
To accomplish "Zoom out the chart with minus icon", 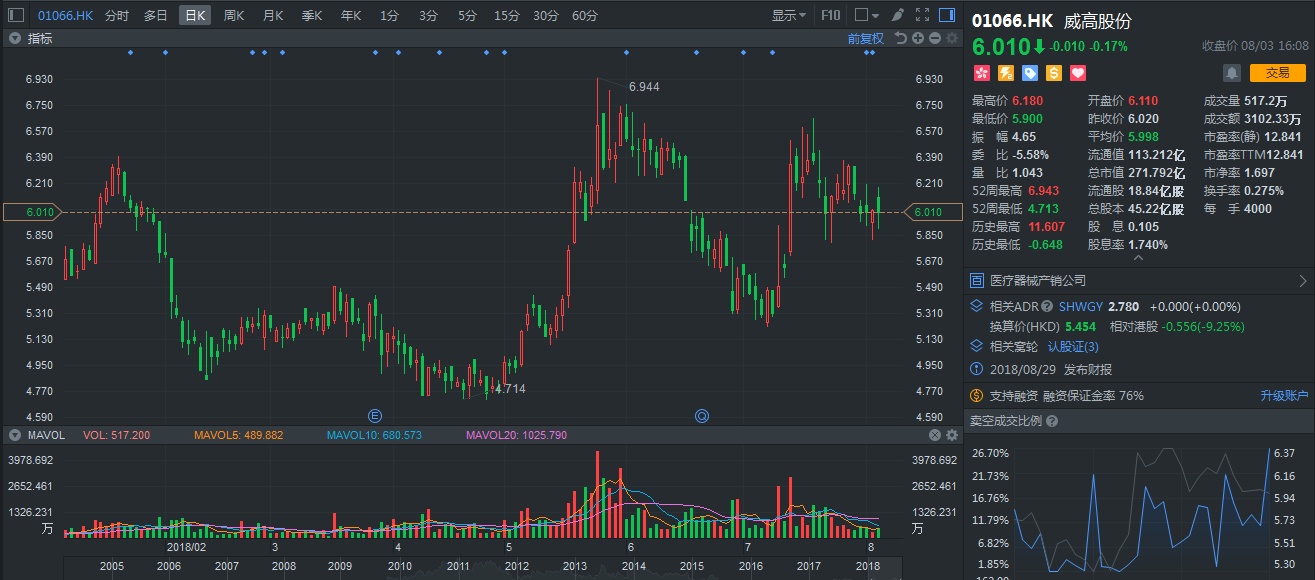I will pos(935,38).
